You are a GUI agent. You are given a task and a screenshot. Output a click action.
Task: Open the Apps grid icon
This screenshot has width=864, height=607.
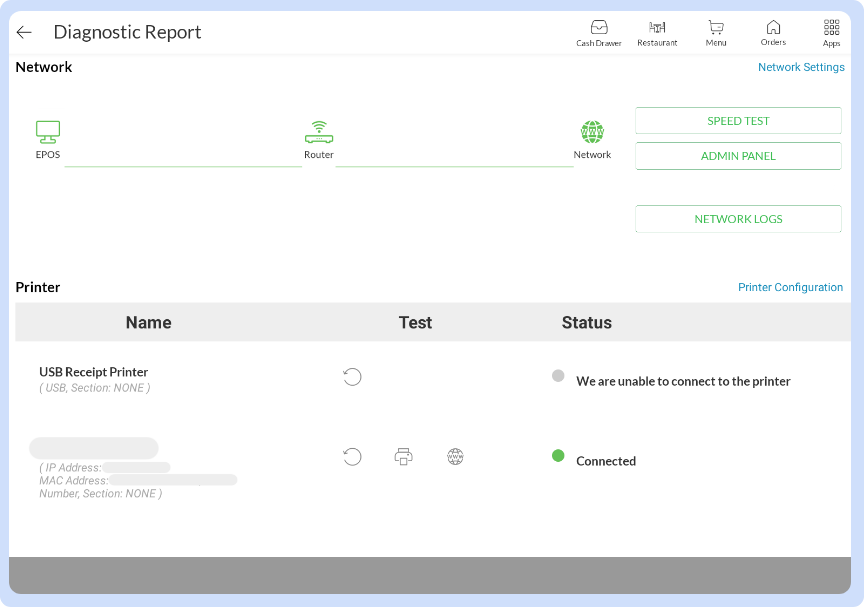[831, 33]
